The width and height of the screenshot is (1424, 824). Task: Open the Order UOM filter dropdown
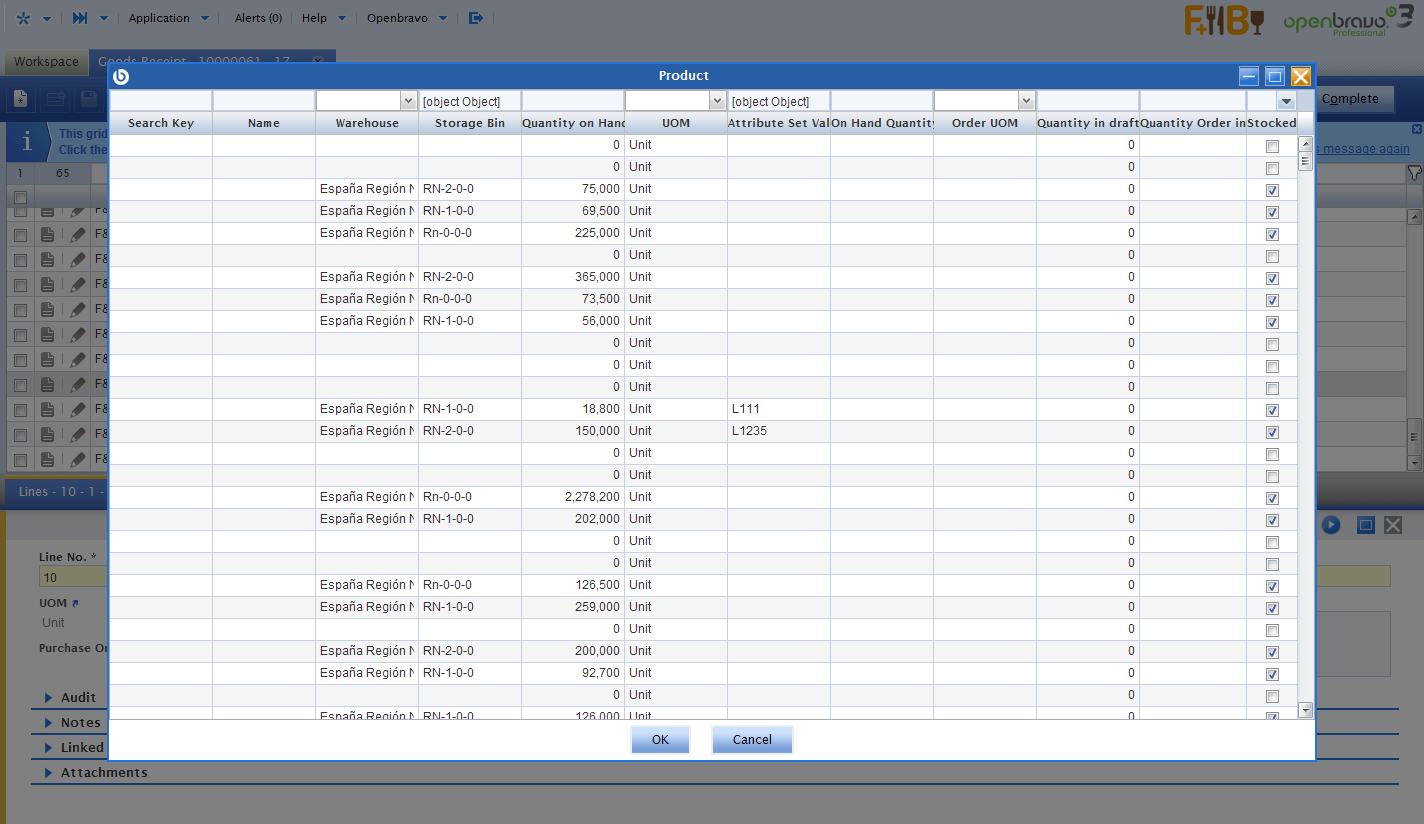pyautogui.click(x=1026, y=101)
